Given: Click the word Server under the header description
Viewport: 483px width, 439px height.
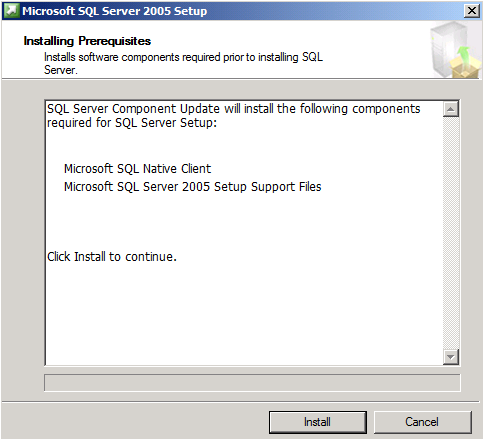Looking at the screenshot, I should pyautogui.click(x=60, y=70).
